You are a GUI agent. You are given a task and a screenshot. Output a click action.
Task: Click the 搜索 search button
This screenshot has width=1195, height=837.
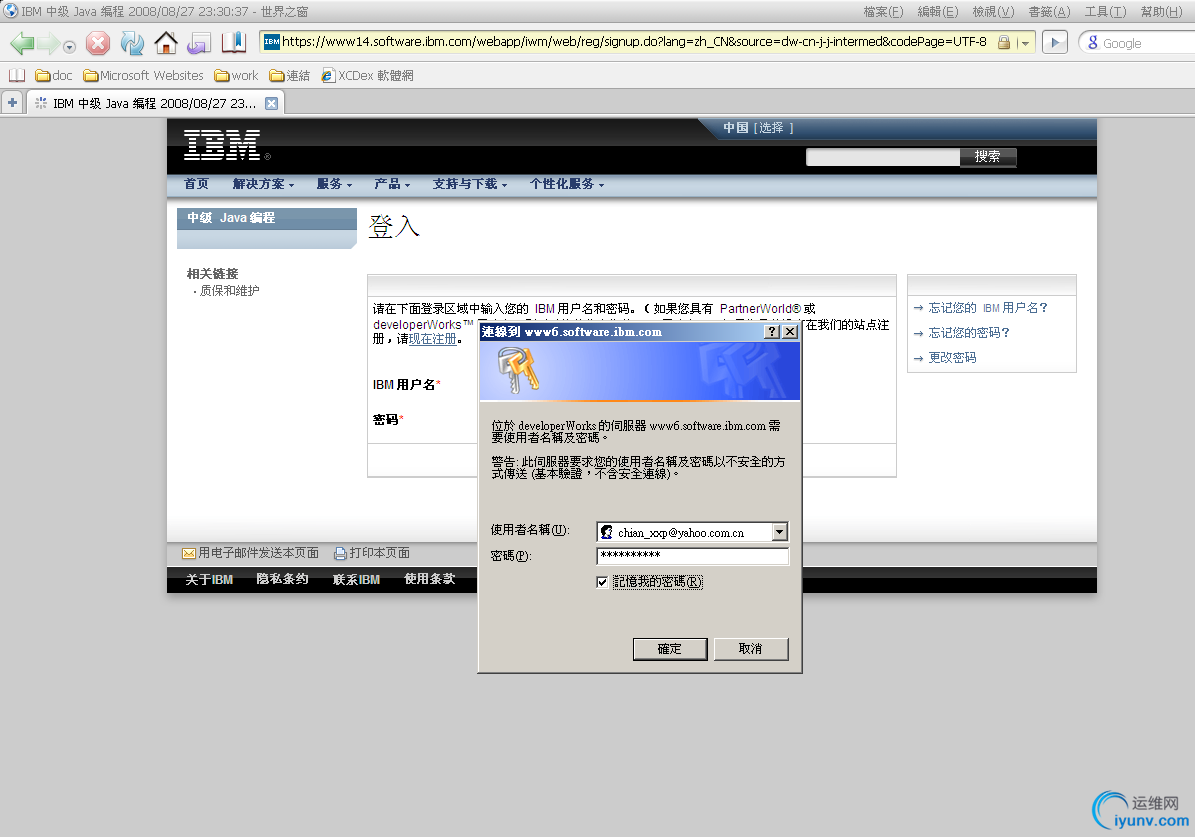[x=988, y=156]
